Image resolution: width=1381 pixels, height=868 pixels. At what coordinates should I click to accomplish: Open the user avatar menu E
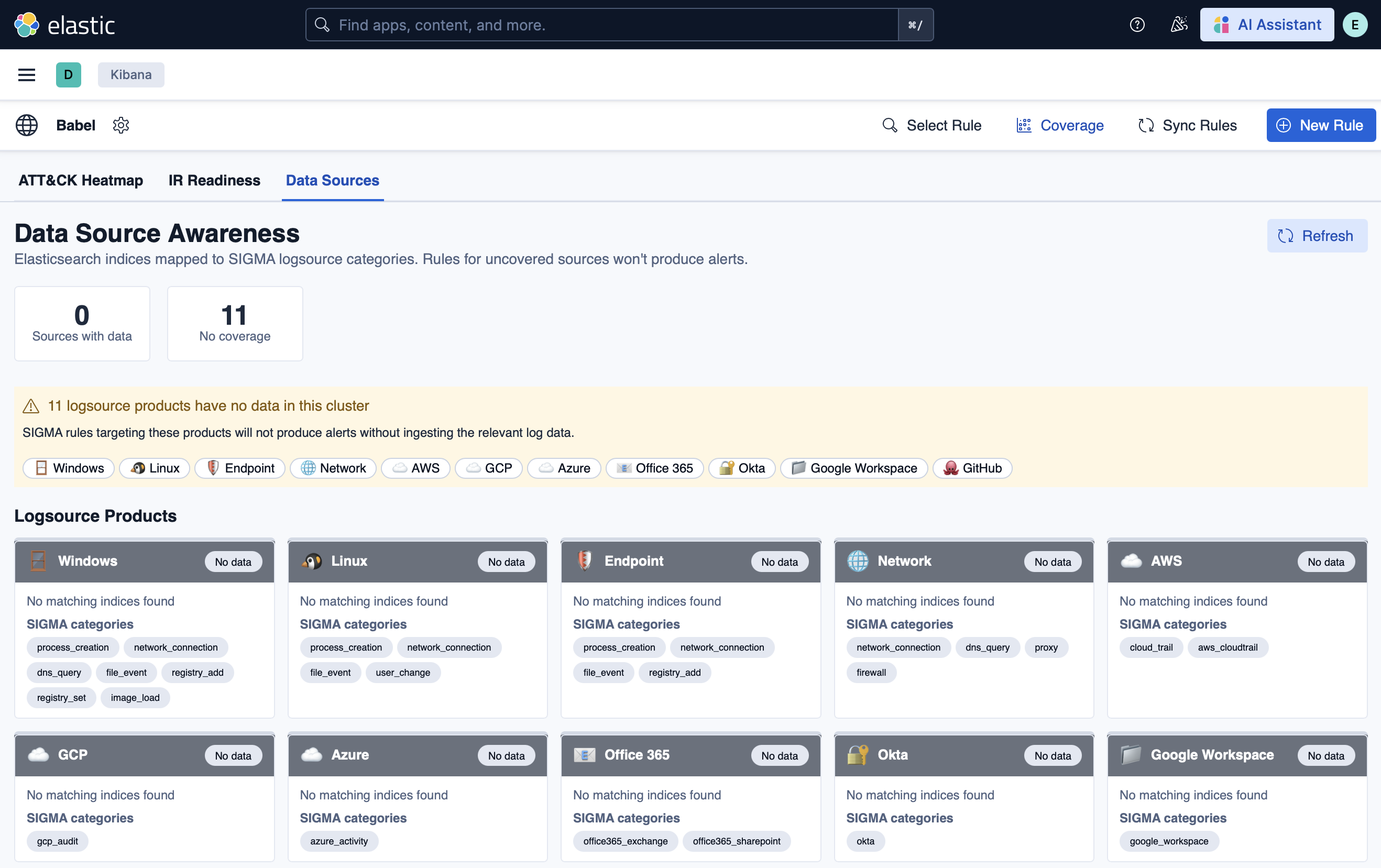[x=1355, y=25]
